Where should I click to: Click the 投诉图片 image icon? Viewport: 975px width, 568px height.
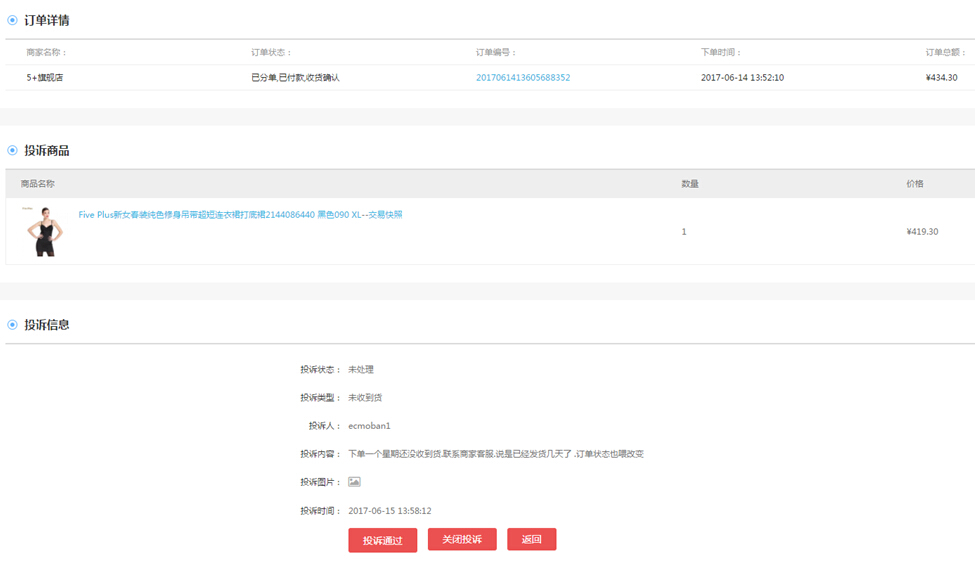click(354, 482)
